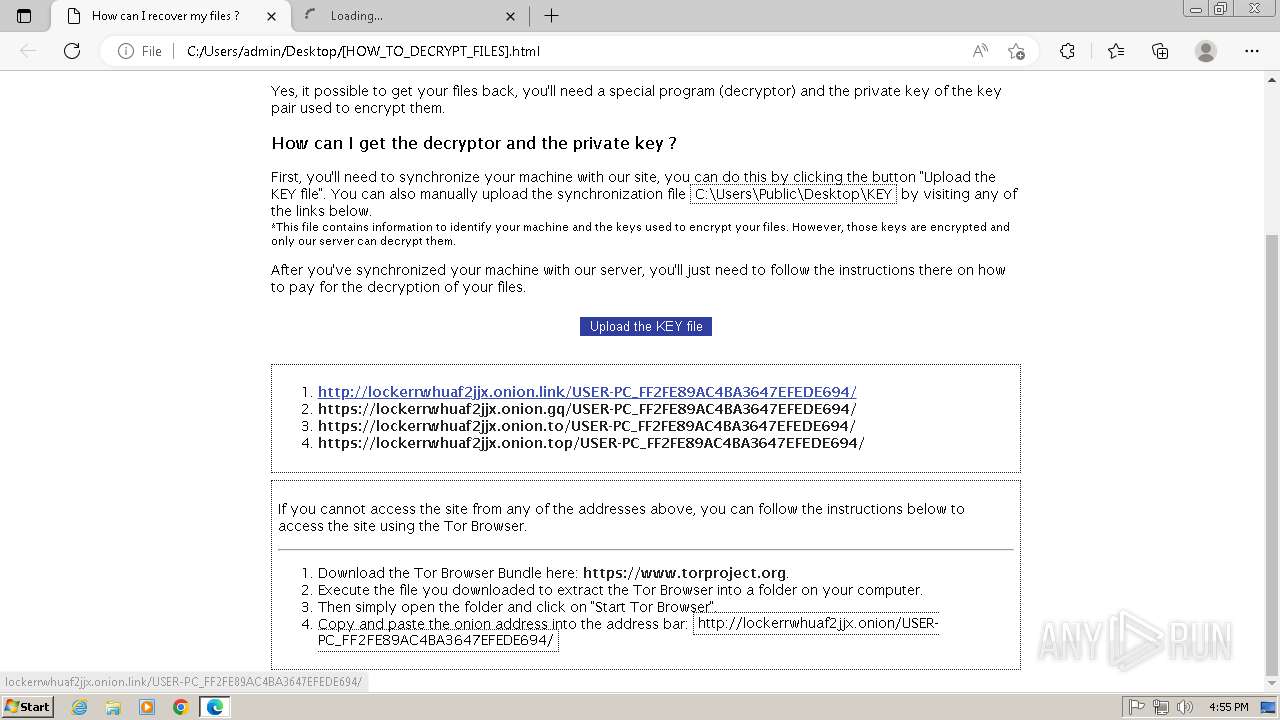Click the scrollbar down arrow

click(x=1272, y=686)
